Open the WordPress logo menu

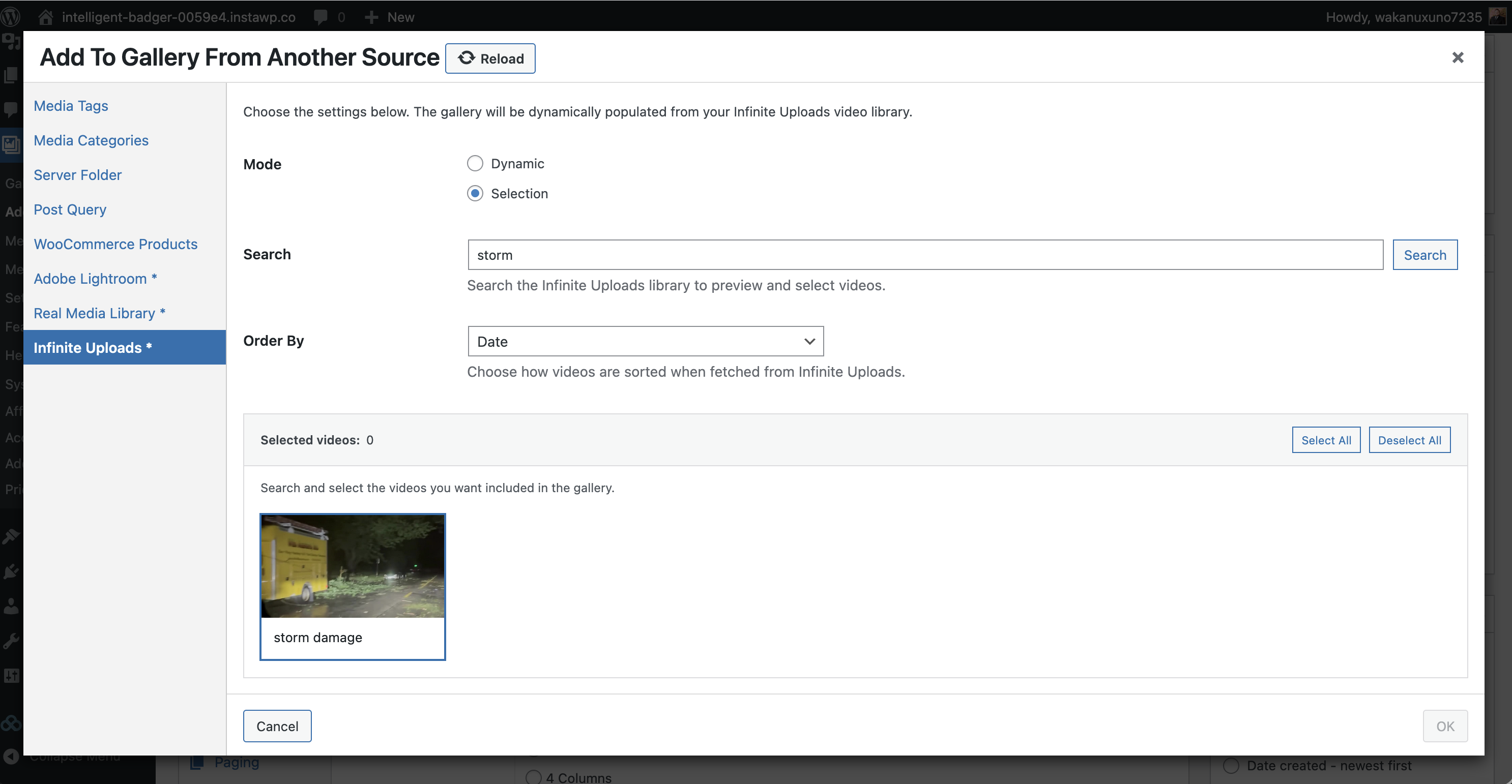11,17
